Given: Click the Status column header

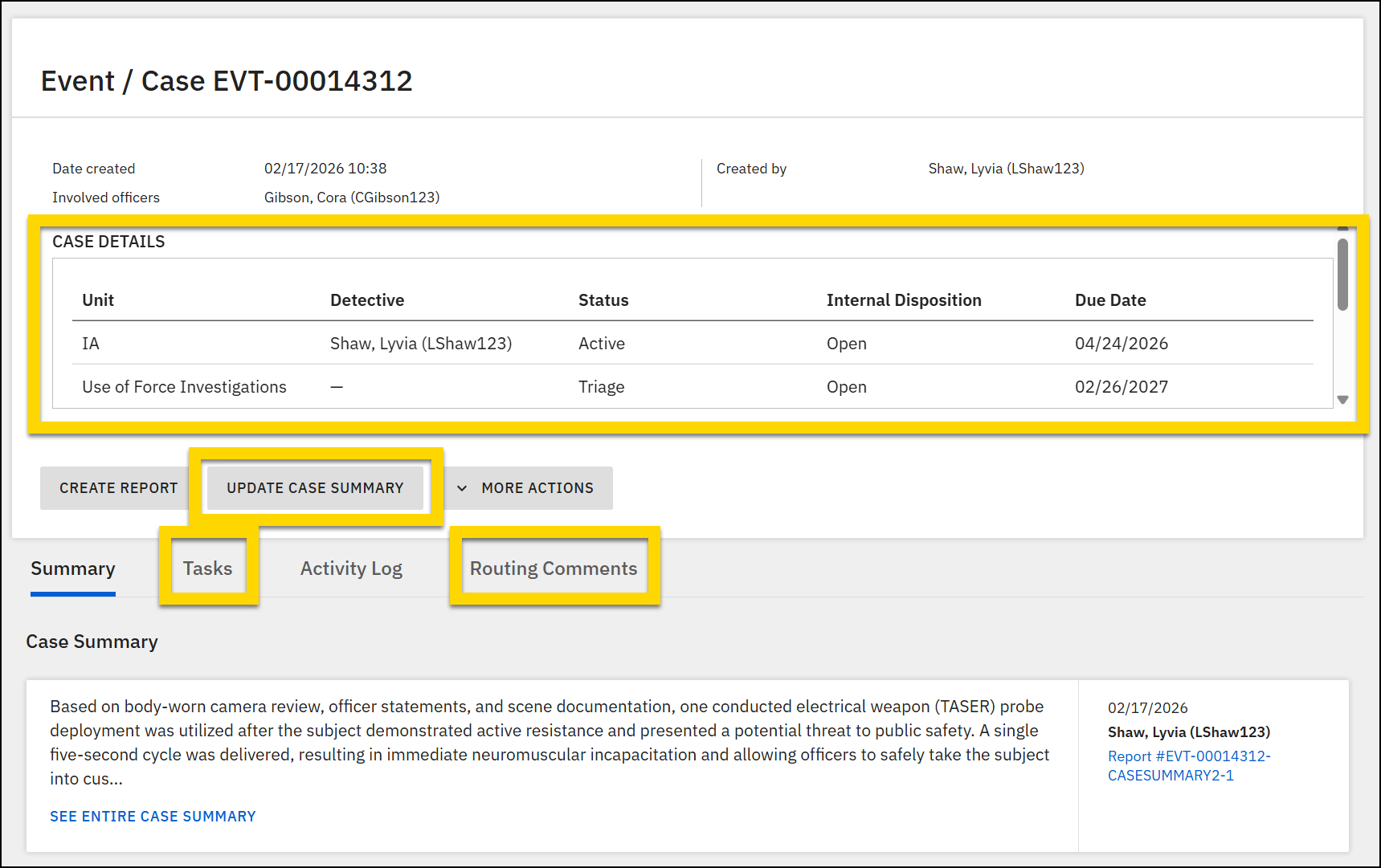Looking at the screenshot, I should coord(603,300).
